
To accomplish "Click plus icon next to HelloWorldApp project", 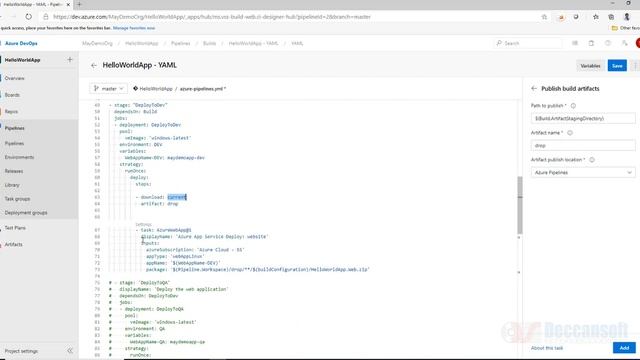I will (x=70, y=60).
